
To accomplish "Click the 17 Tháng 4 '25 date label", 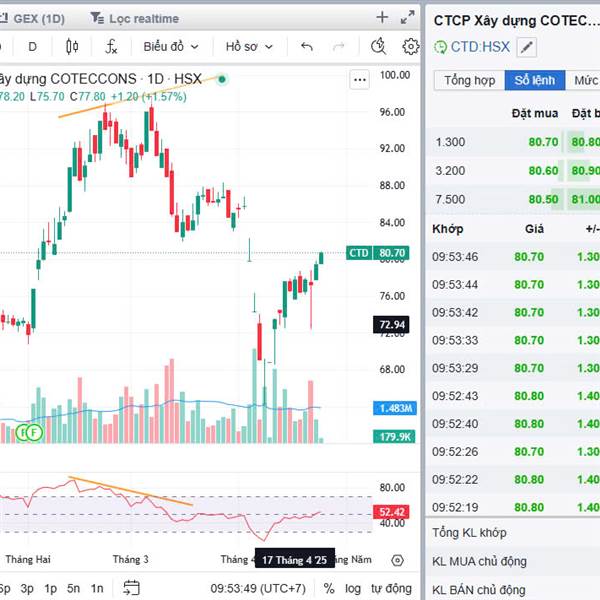I will point(295,560).
